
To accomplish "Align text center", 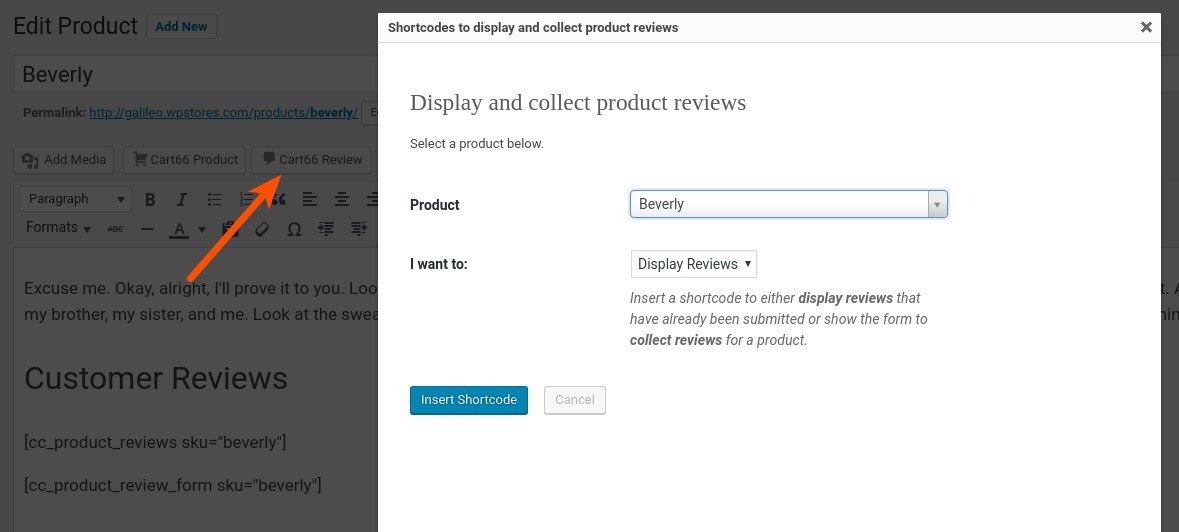I will pos(341,199).
